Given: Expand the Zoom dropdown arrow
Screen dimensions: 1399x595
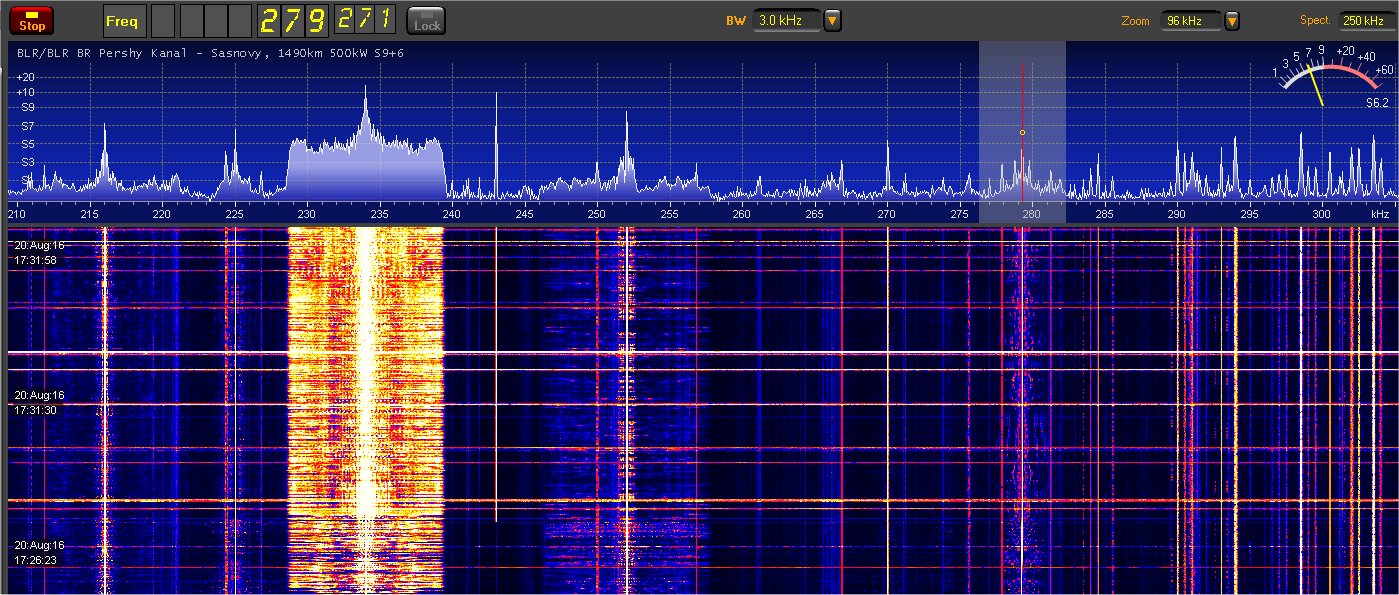Looking at the screenshot, I should [1232, 21].
